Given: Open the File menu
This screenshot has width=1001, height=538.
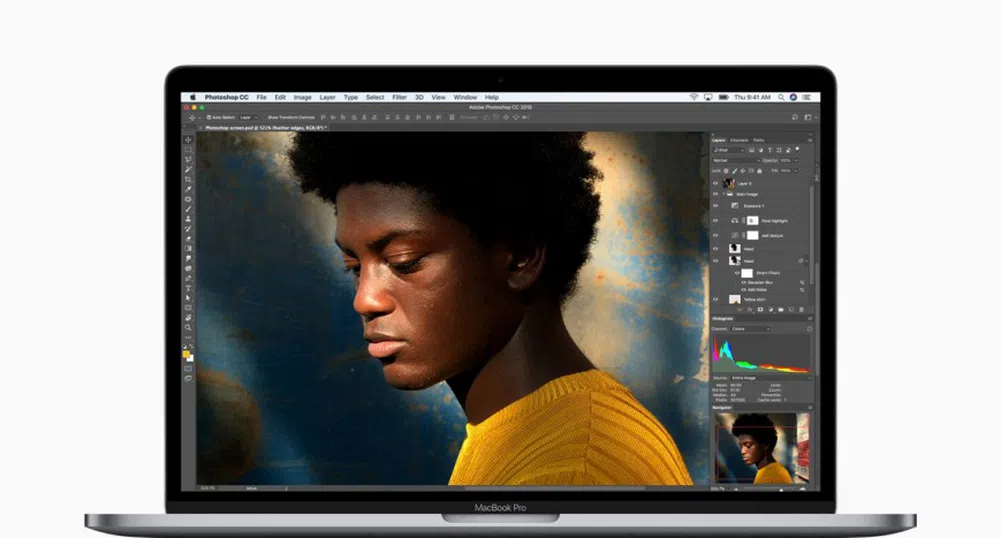Looking at the screenshot, I should [262, 97].
